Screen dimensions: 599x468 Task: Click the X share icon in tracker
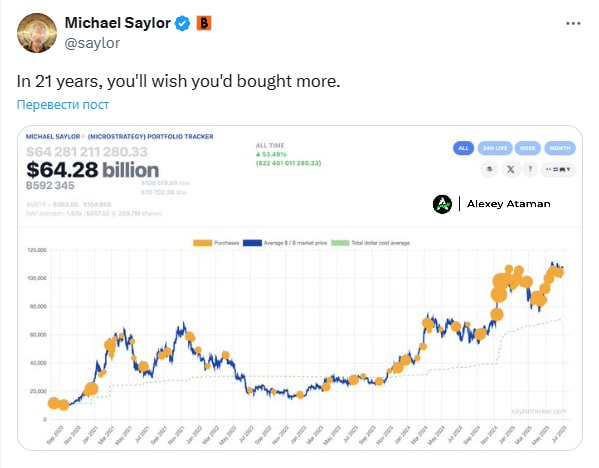510,169
